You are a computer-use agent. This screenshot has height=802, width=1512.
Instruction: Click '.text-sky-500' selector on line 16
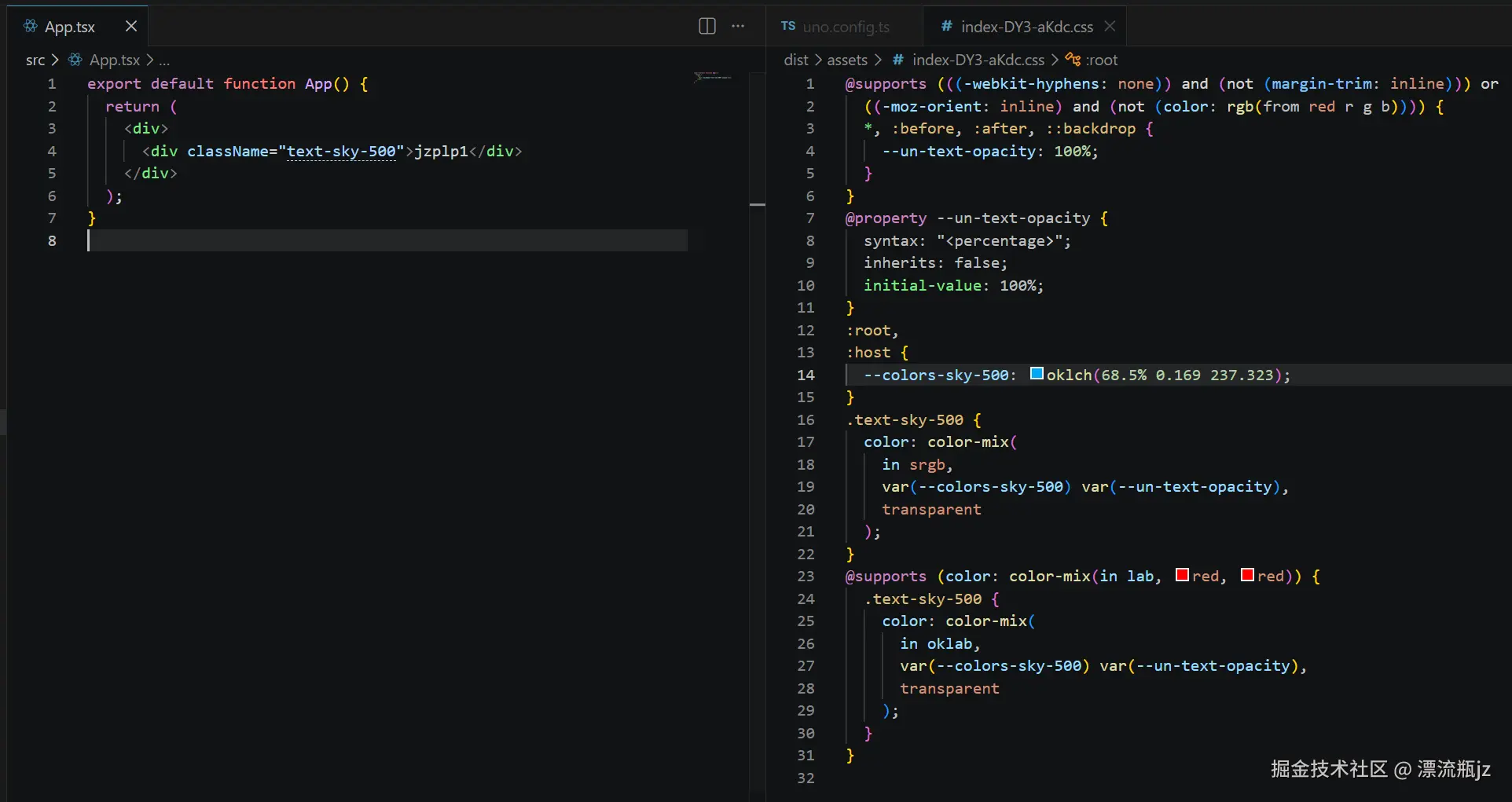pyautogui.click(x=905, y=419)
